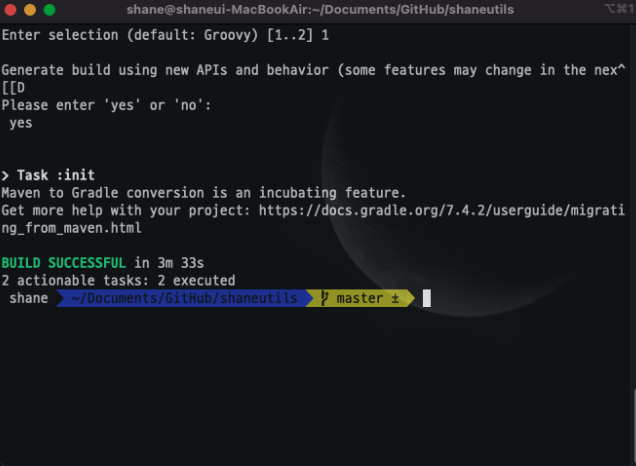Click the ~/Documents/GitHub/shaneutils path segment
This screenshot has width=636, height=466.
[184, 298]
